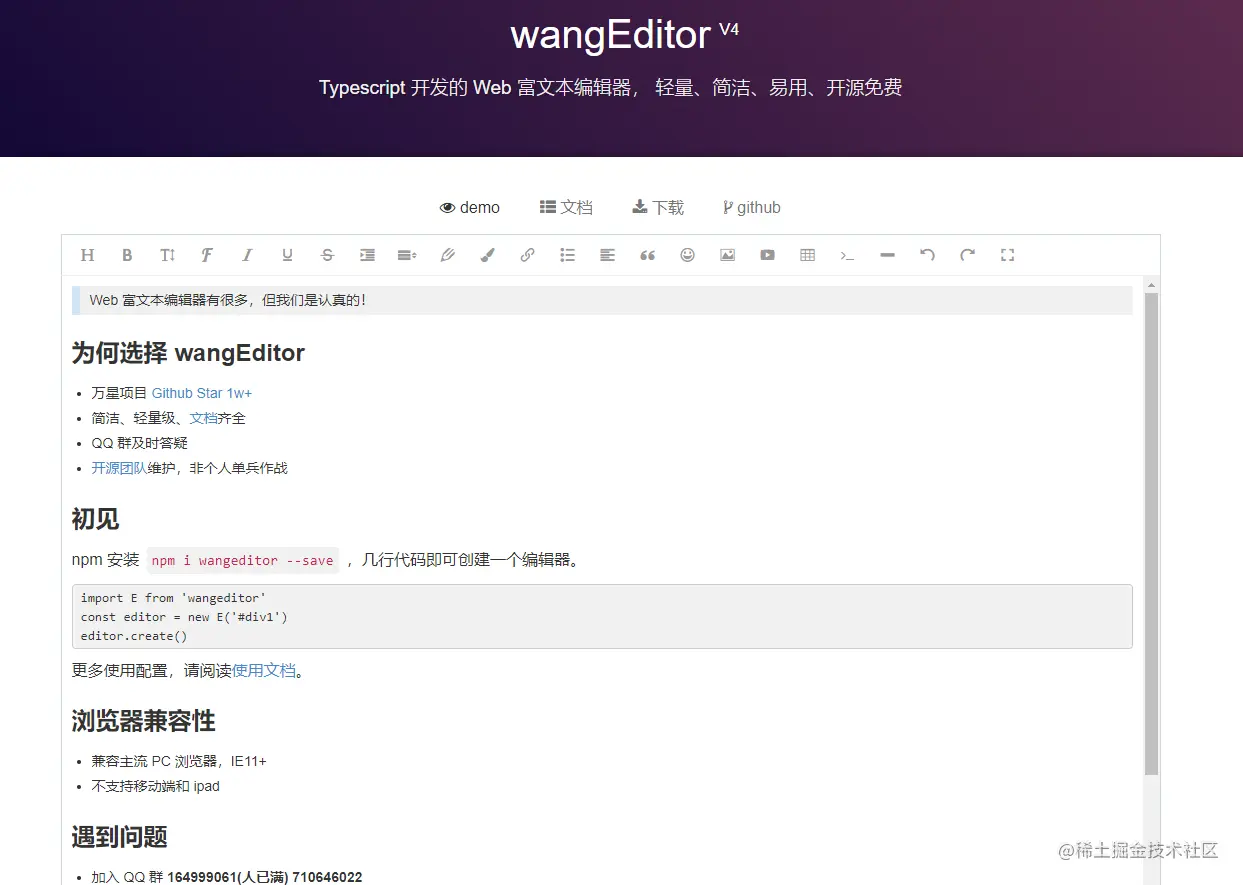Open the 文档 navigation item
The width and height of the screenshot is (1243, 885).
click(x=566, y=207)
